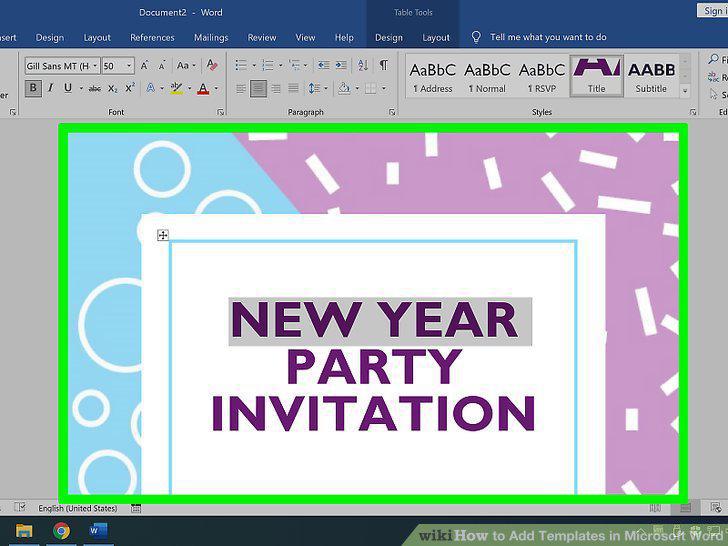Image resolution: width=728 pixels, height=546 pixels.
Task: Toggle Bold formatting
Action: coord(33,88)
